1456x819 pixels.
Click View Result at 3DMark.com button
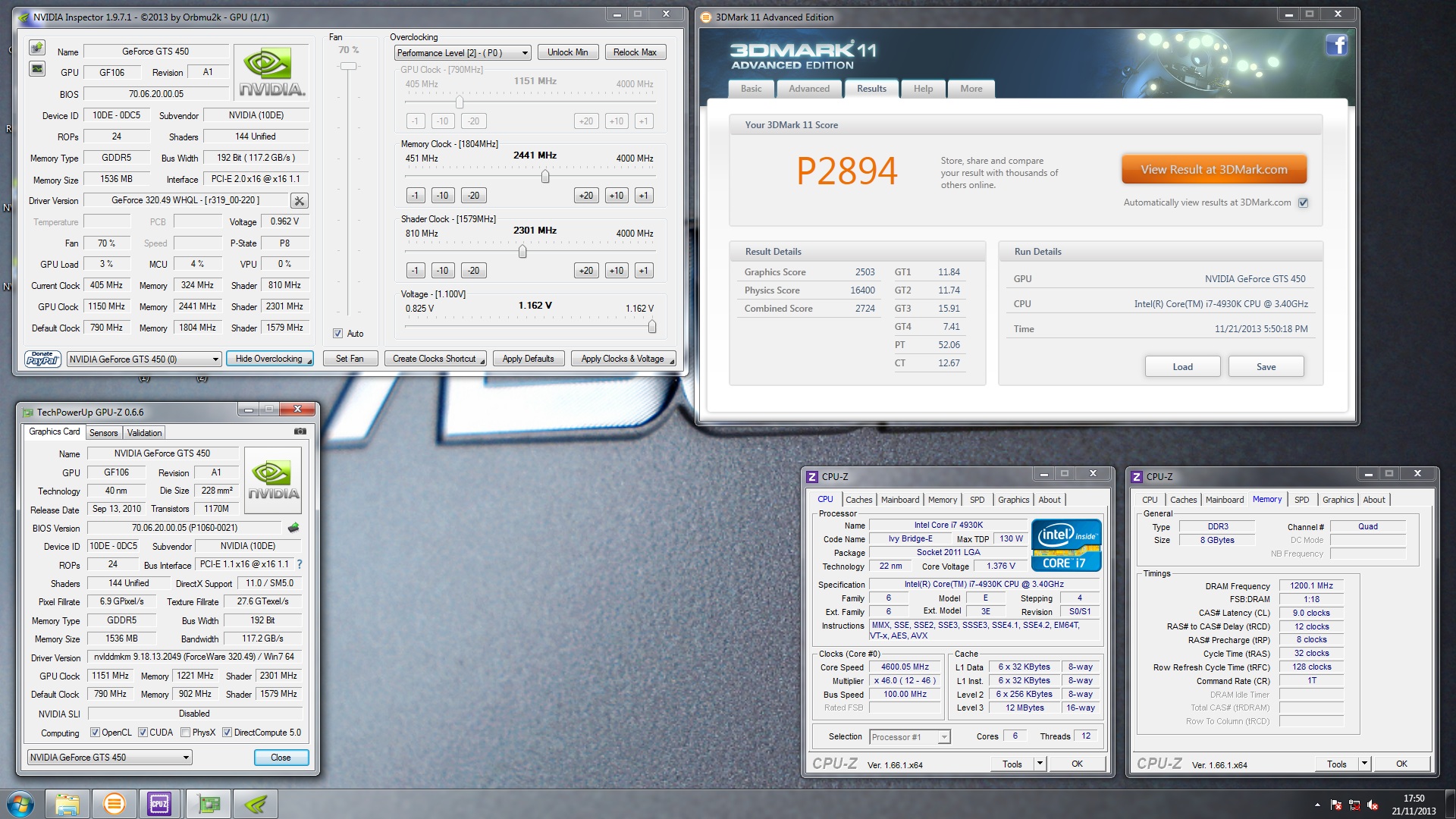pos(1214,170)
